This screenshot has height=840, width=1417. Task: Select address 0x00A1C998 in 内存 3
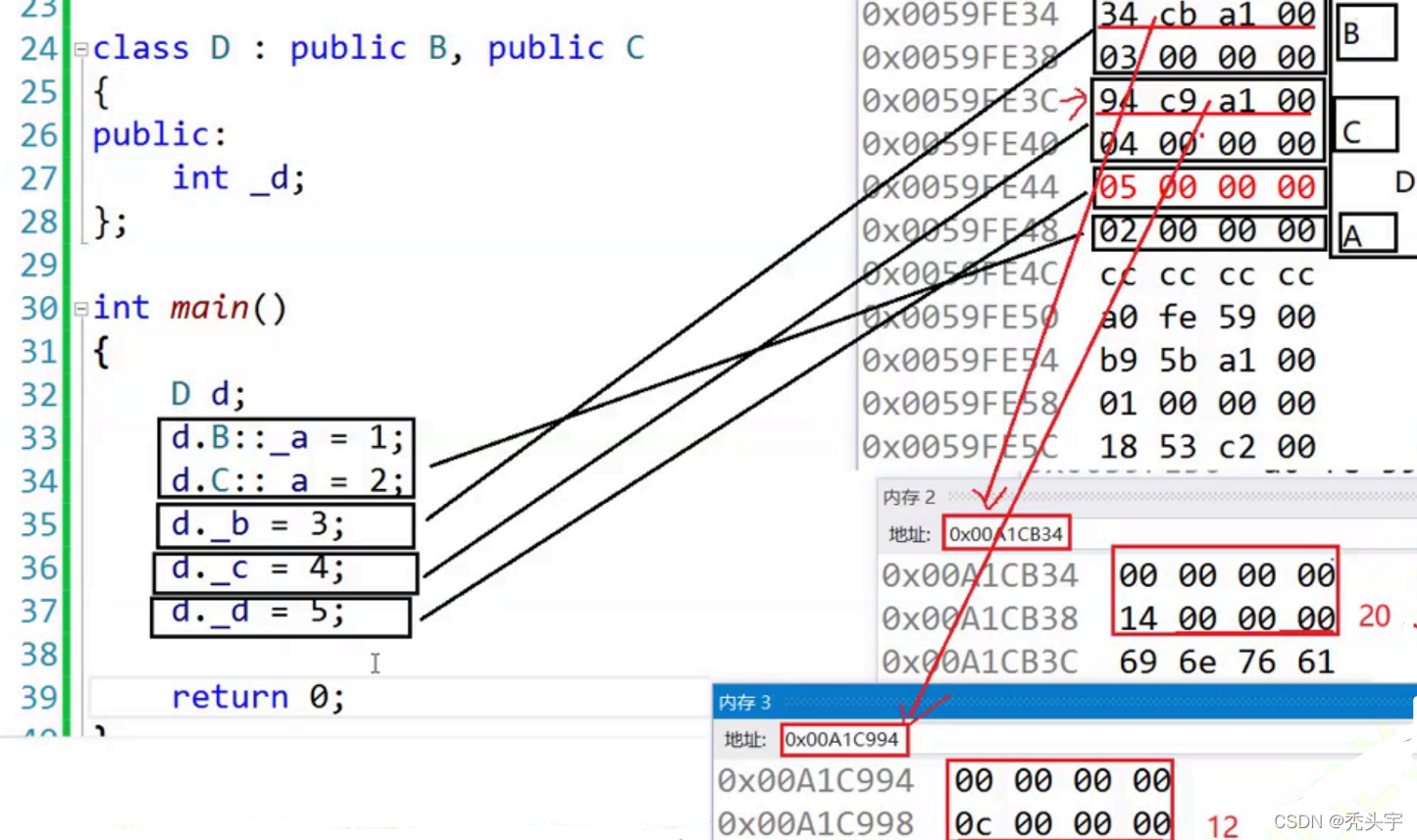coord(816,823)
